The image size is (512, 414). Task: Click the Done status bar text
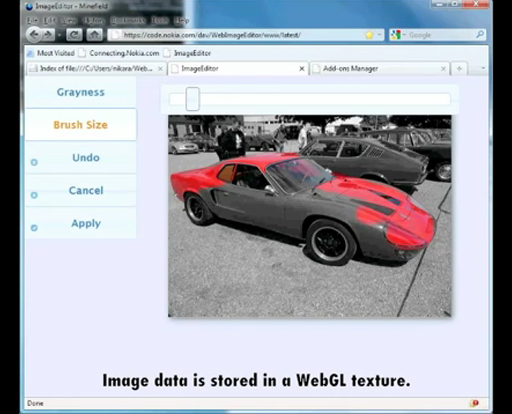(x=35, y=403)
